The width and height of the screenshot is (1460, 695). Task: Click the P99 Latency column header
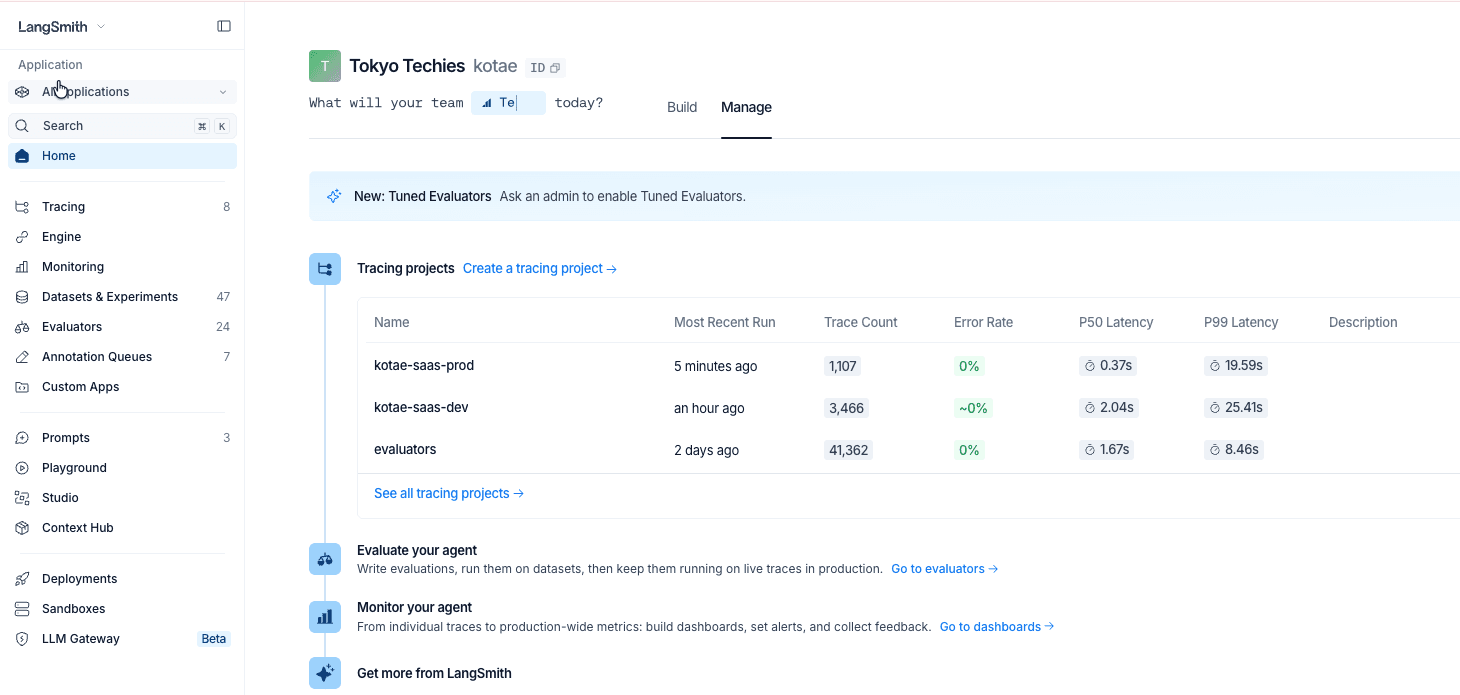pyautogui.click(x=1241, y=322)
